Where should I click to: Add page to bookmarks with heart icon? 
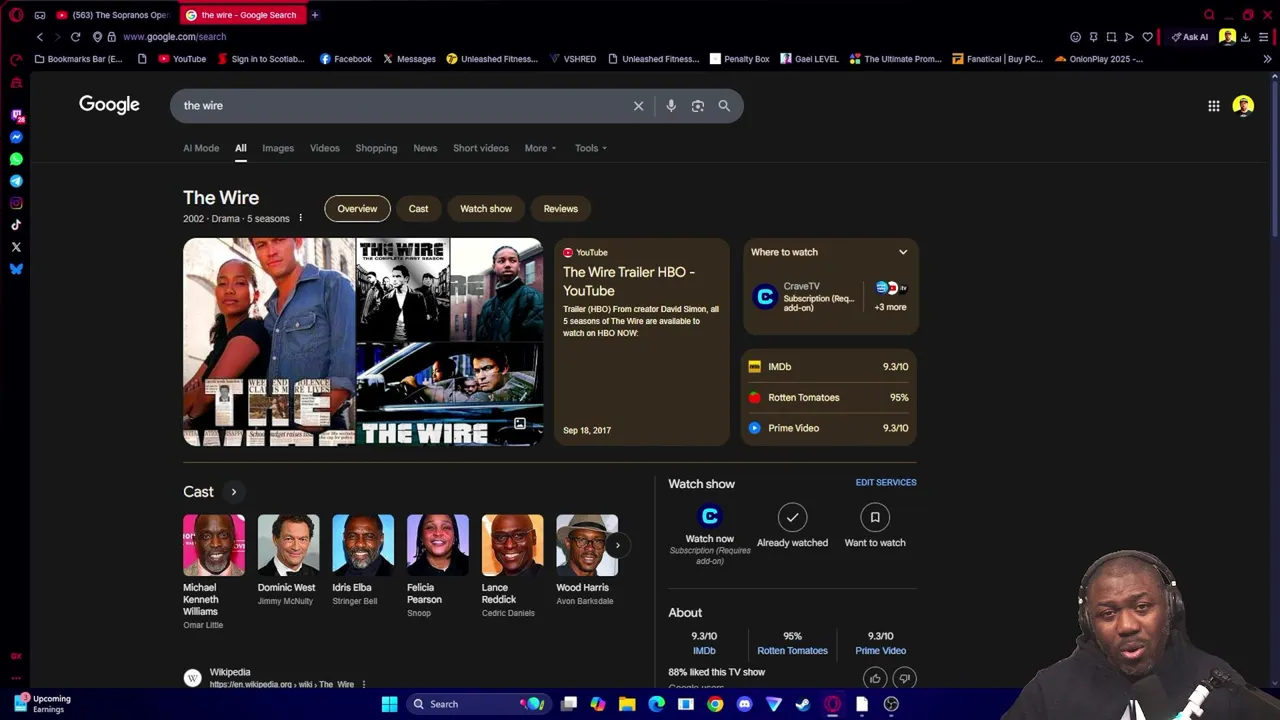point(1147,37)
